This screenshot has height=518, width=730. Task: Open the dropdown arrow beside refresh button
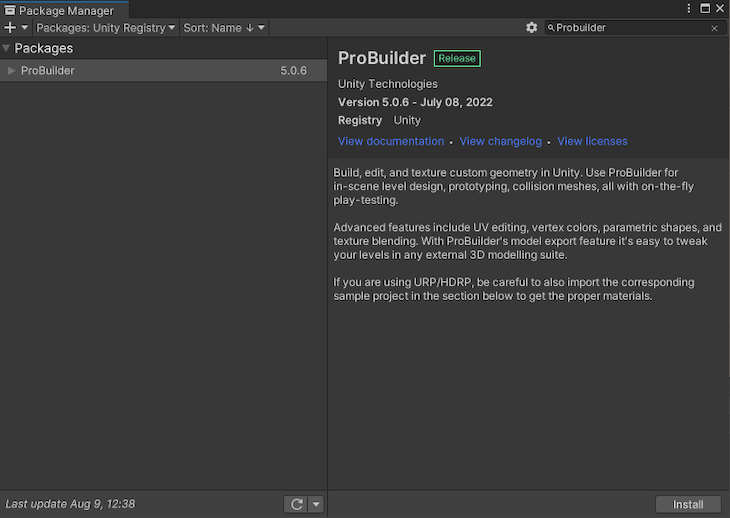tap(316, 504)
